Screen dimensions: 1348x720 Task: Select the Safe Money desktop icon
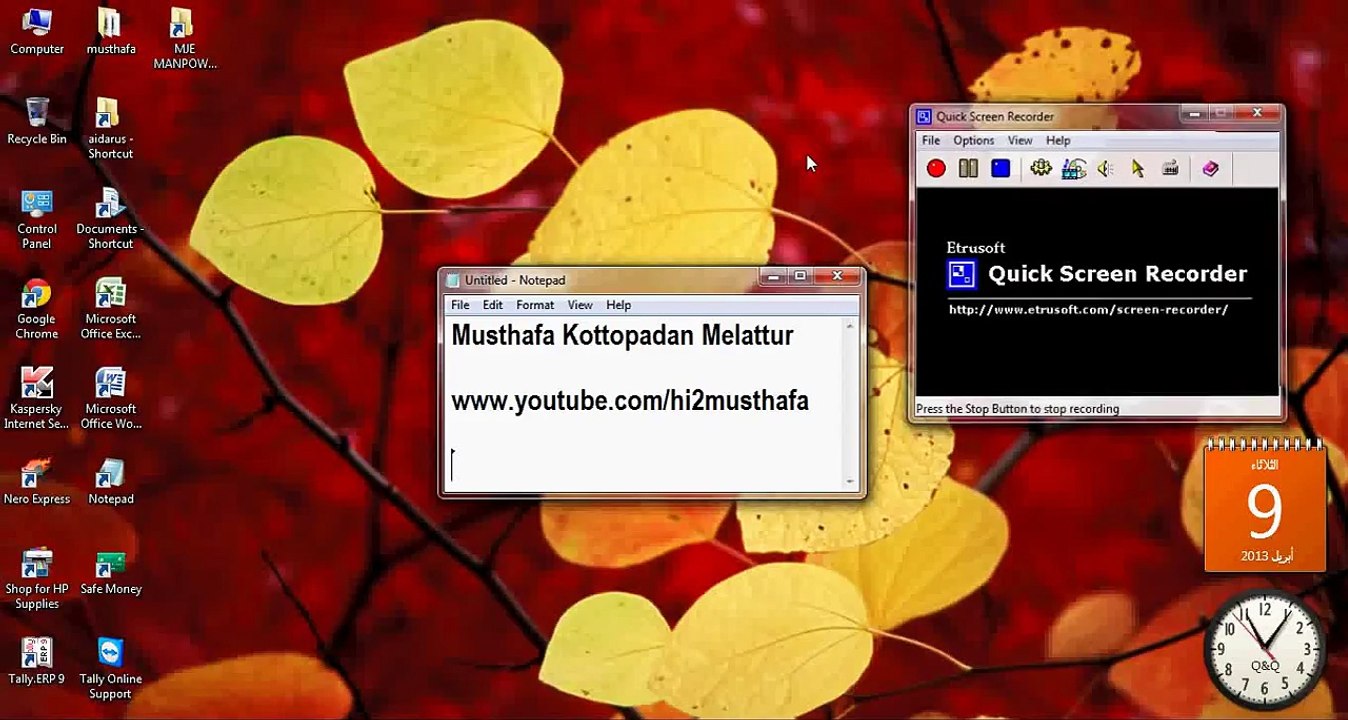[x=110, y=572]
